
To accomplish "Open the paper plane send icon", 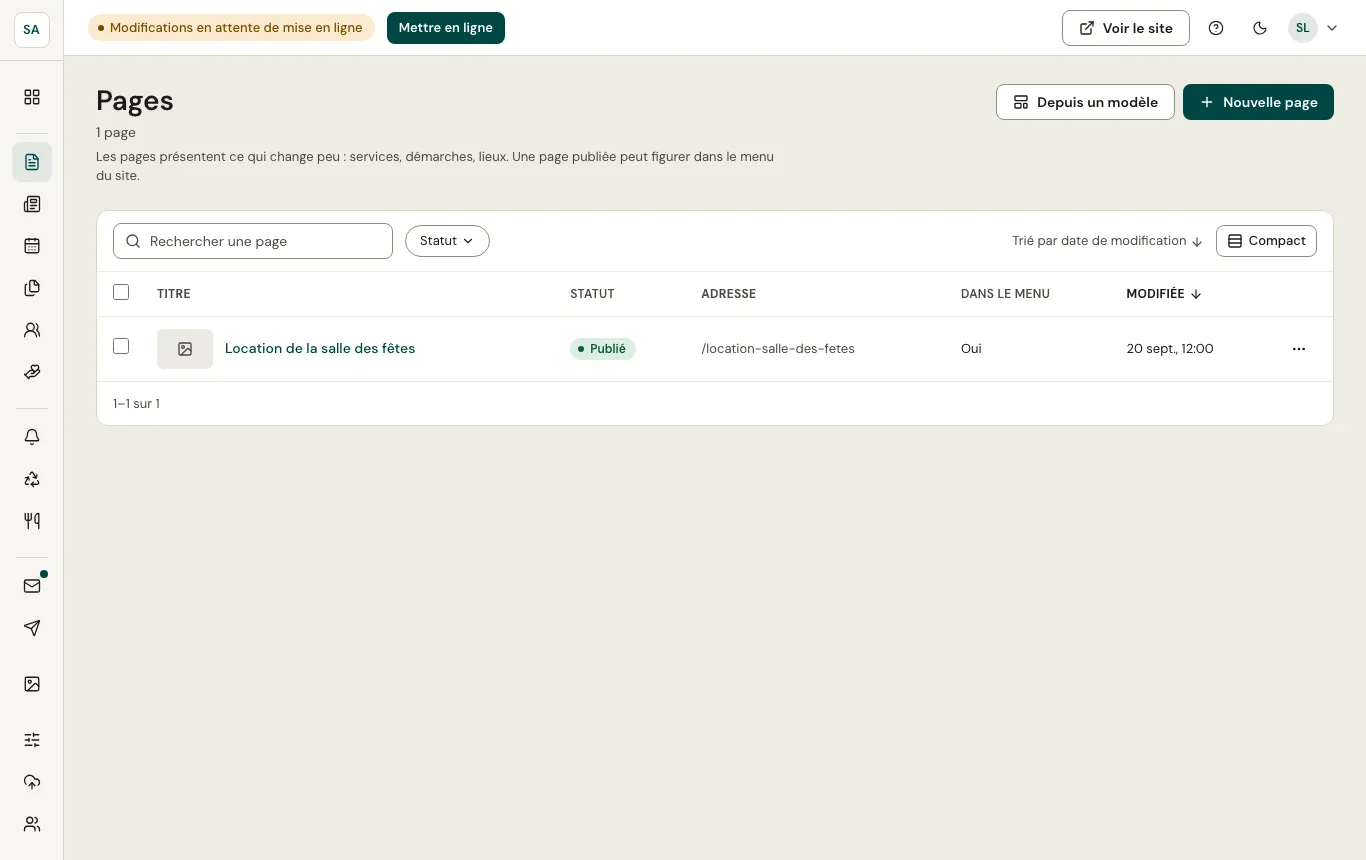I will tap(32, 628).
